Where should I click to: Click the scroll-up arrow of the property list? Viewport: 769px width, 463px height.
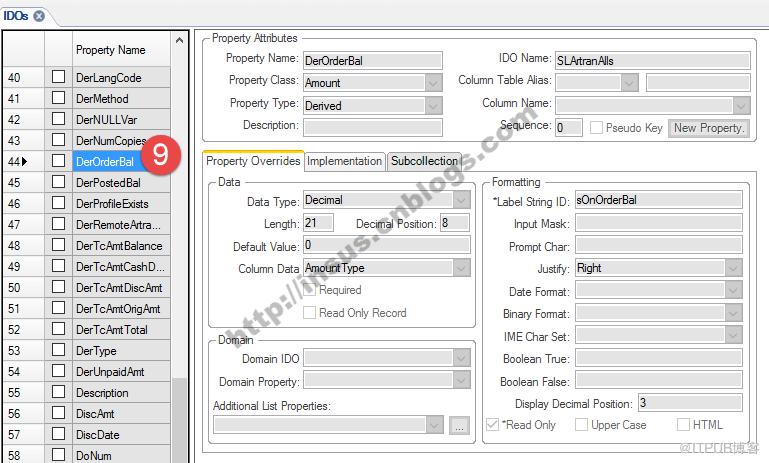click(x=179, y=41)
